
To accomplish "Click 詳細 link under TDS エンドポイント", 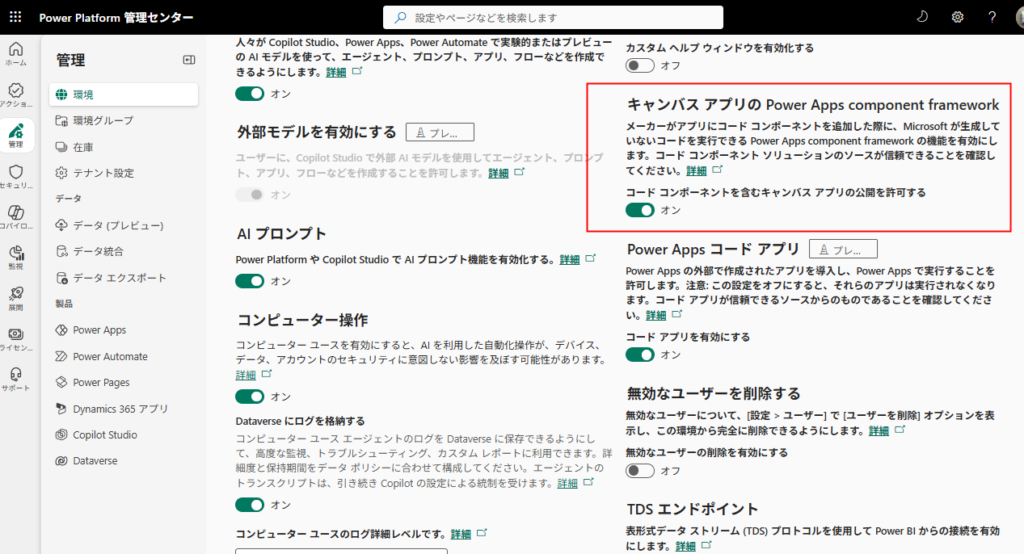I will tap(685, 546).
